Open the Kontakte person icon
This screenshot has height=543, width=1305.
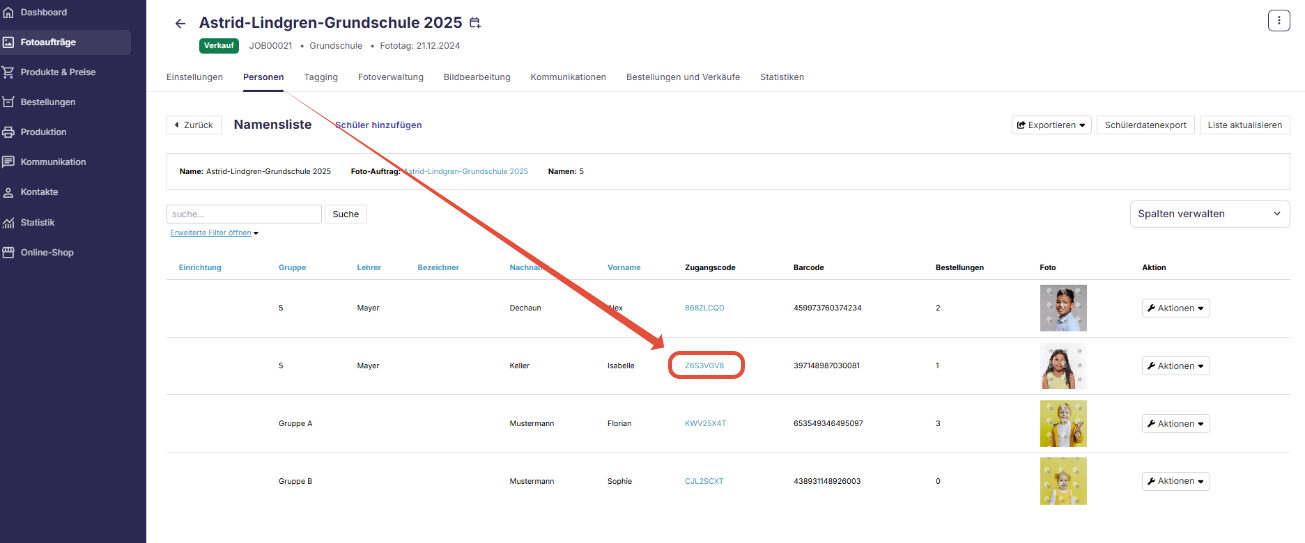[9, 192]
